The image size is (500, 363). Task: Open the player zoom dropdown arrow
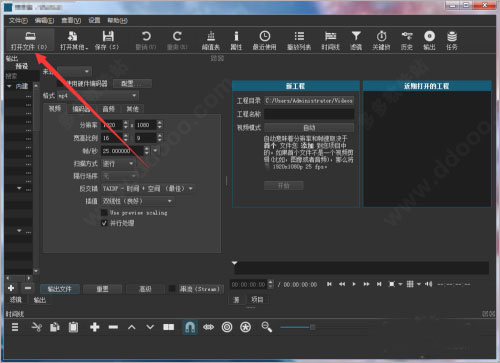(x=400, y=284)
